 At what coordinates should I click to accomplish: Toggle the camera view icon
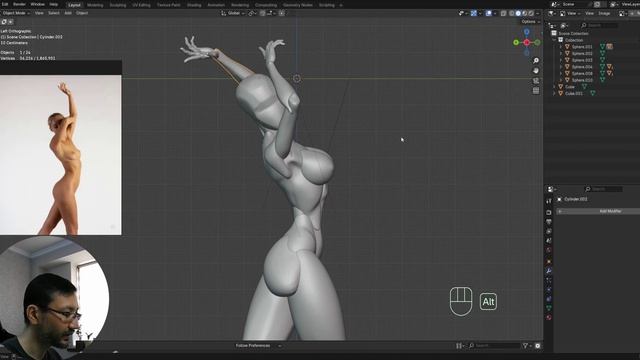536,81
